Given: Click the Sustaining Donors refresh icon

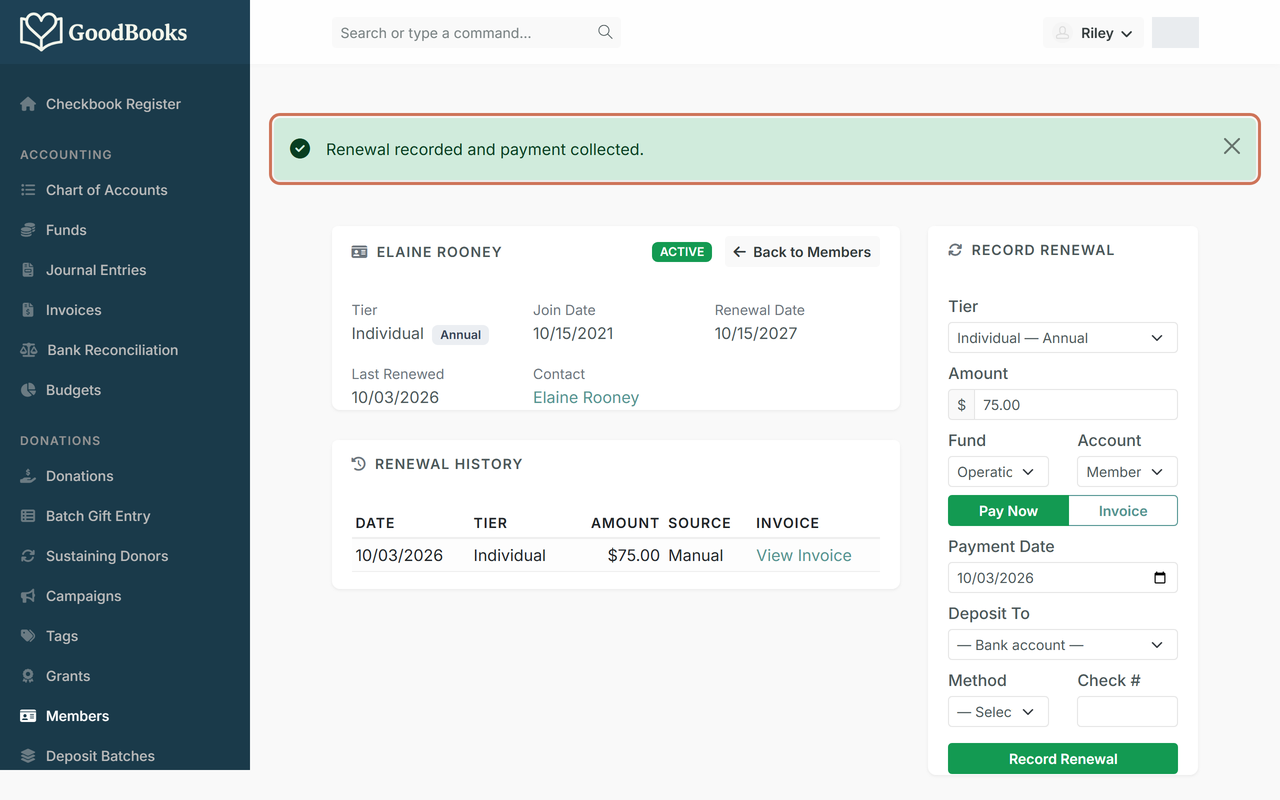Looking at the screenshot, I should [28, 556].
